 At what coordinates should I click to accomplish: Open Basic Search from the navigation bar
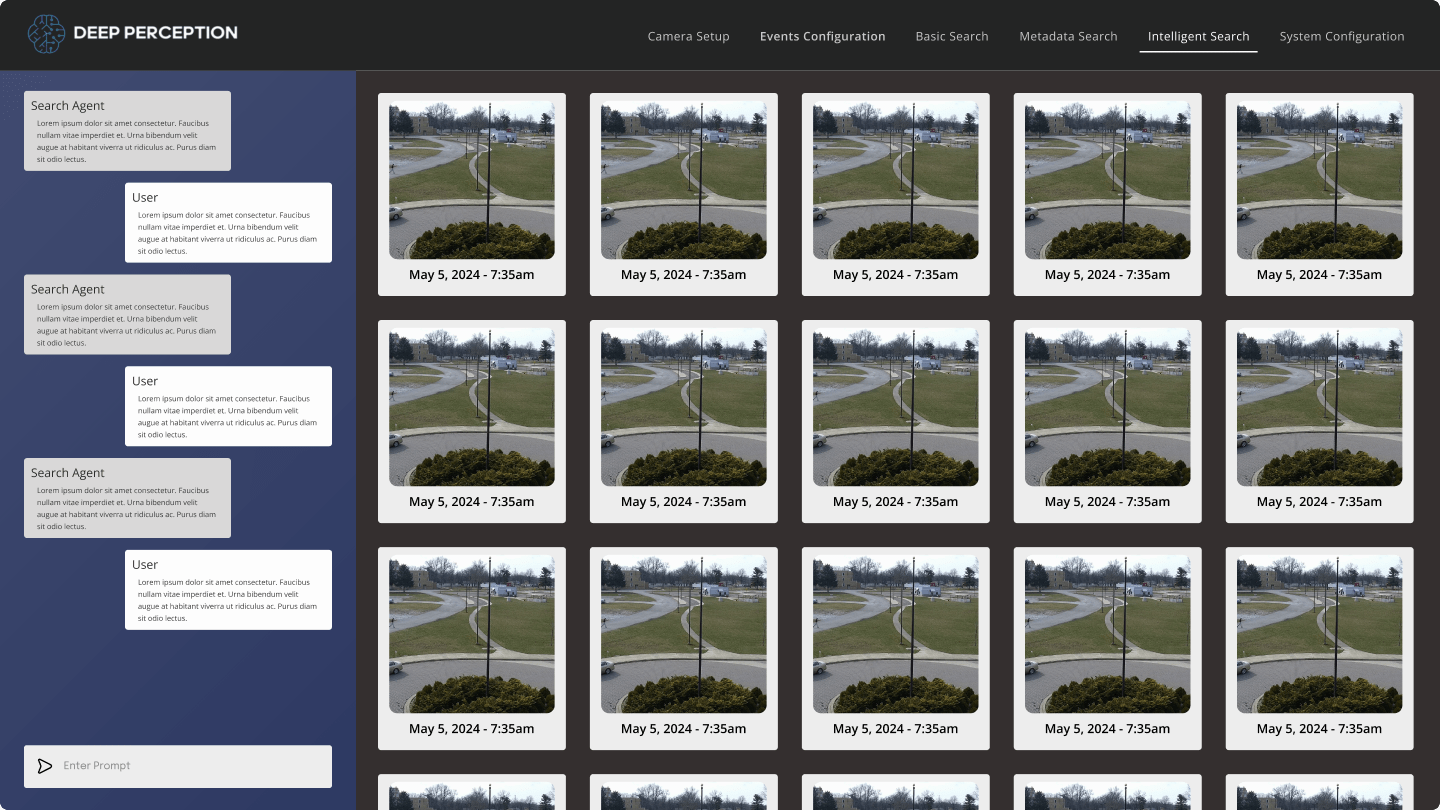click(x=951, y=36)
